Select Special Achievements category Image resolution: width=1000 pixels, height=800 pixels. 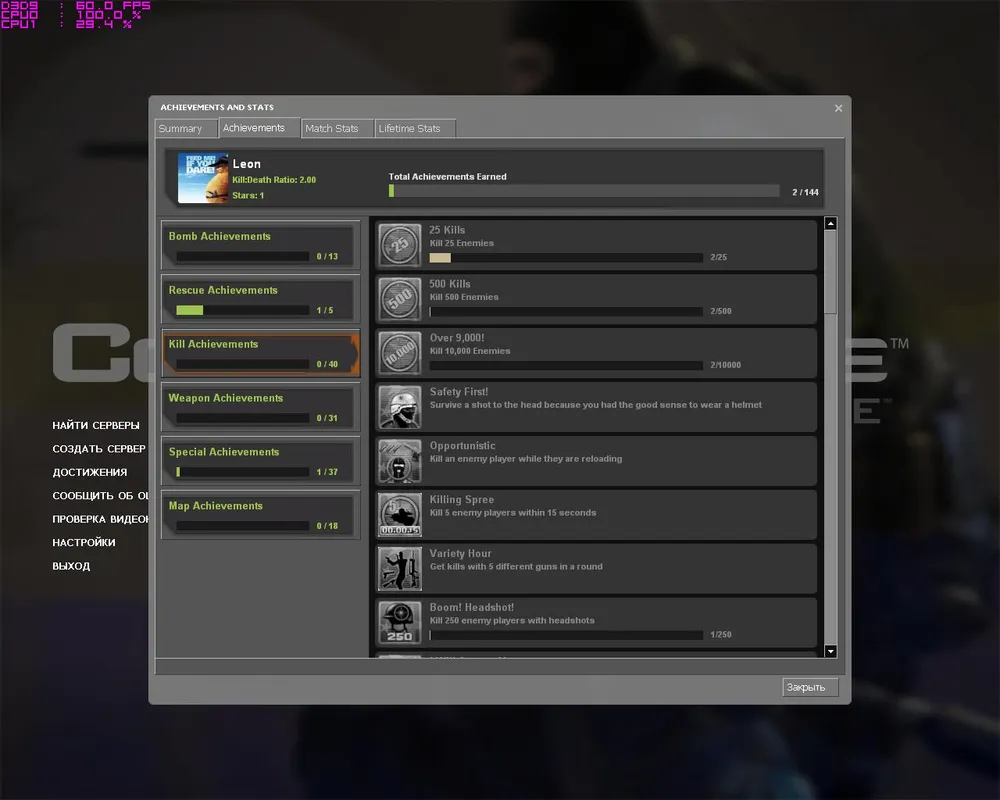coord(260,461)
